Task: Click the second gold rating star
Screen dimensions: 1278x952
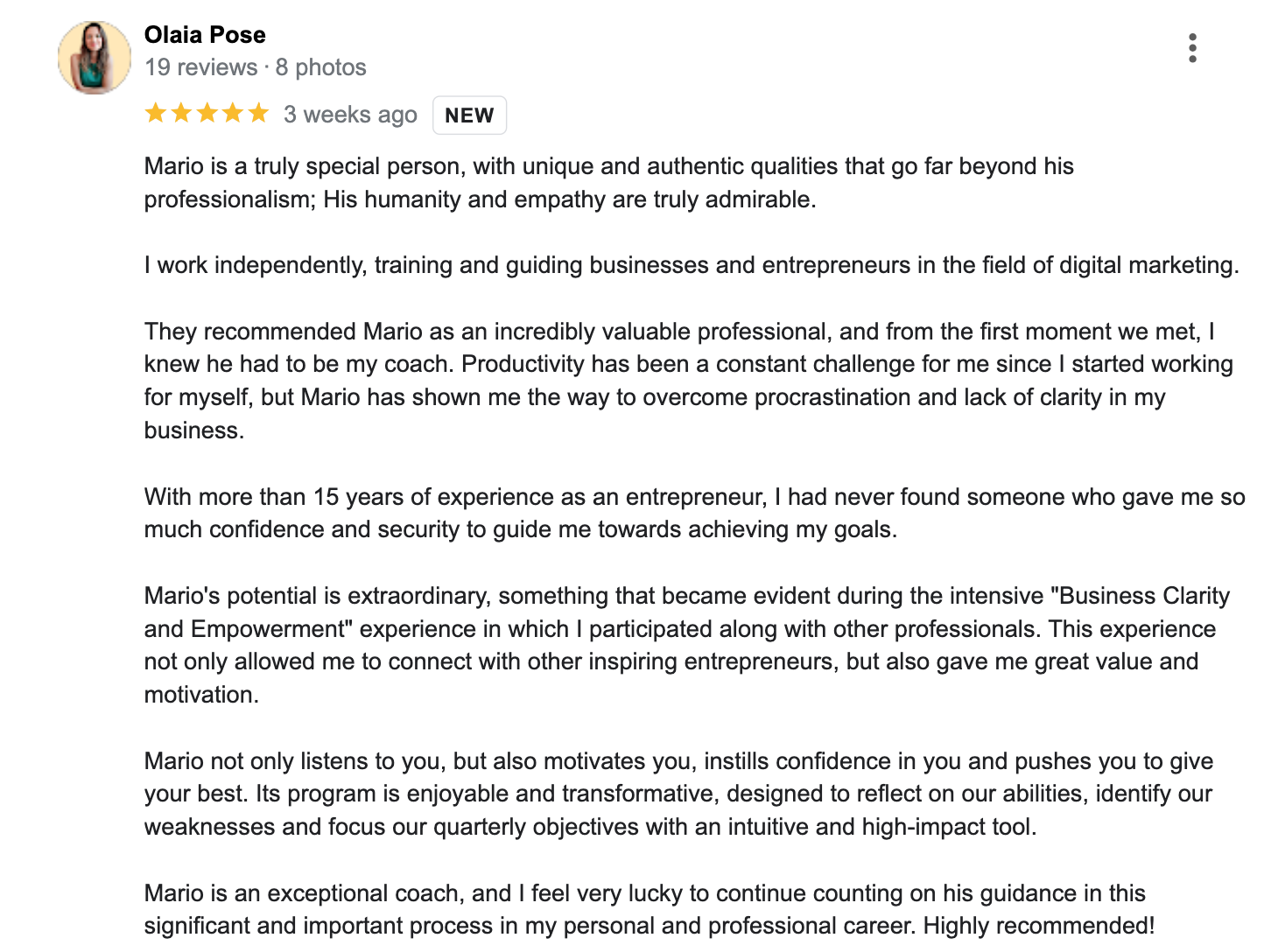Action: coord(181,113)
